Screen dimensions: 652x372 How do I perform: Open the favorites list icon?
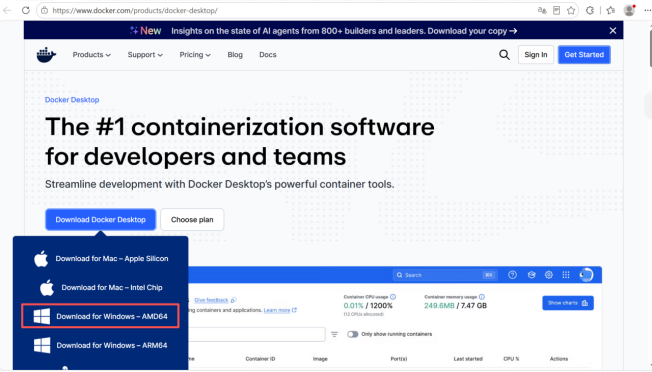pos(610,10)
